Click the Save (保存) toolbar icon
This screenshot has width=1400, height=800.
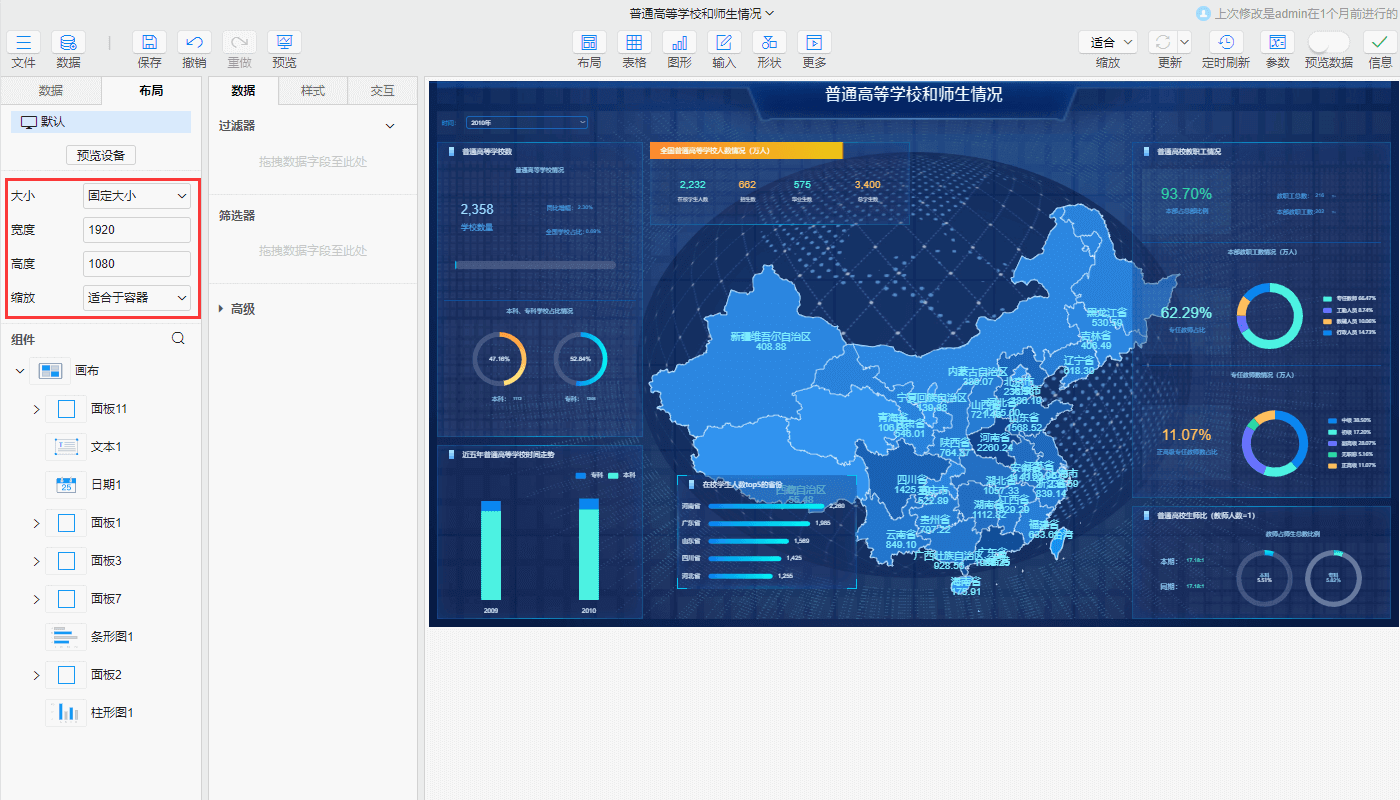149,43
